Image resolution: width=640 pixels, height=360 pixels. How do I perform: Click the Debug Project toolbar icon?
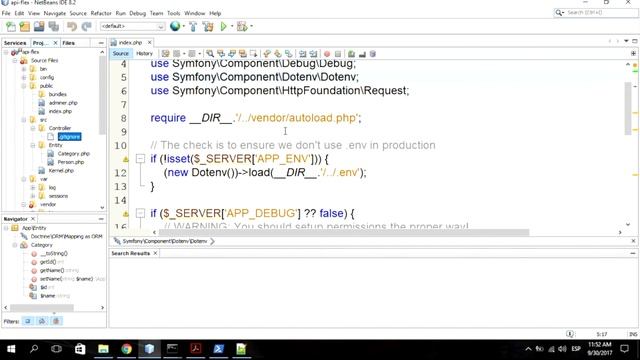(x=242, y=27)
